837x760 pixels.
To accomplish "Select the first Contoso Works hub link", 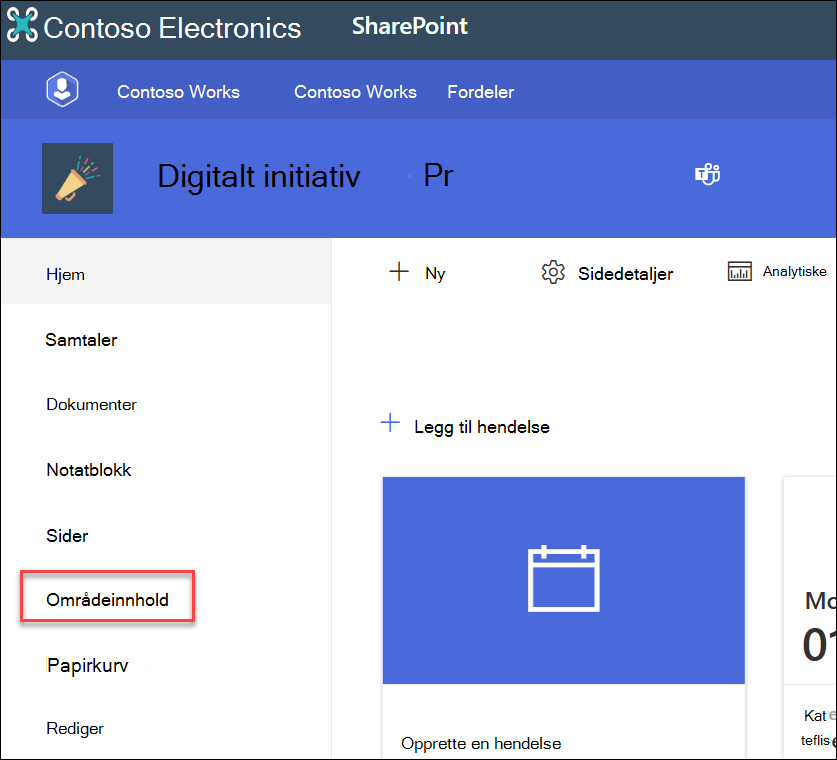I will [x=178, y=92].
